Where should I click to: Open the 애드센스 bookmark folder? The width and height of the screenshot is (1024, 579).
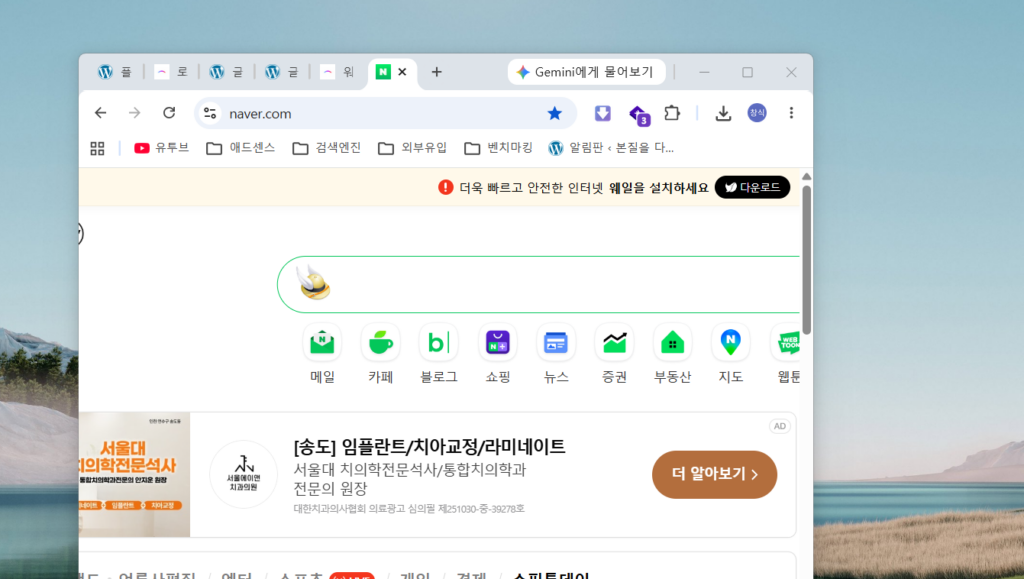240,148
